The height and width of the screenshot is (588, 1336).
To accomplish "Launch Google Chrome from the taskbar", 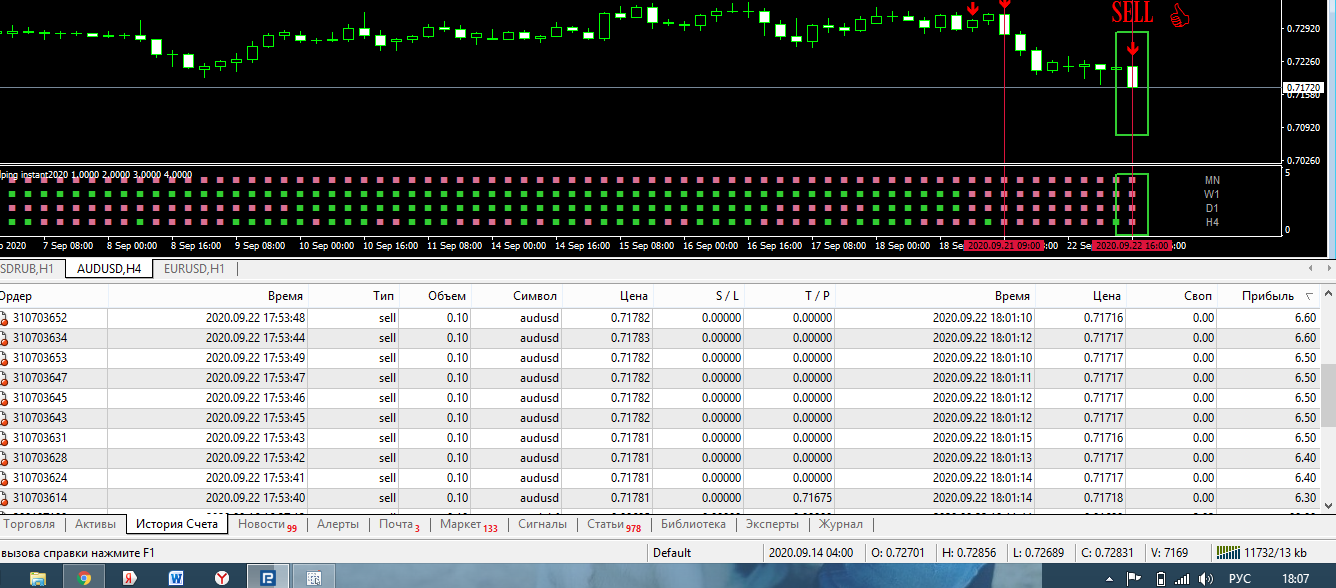I will tap(84, 577).
